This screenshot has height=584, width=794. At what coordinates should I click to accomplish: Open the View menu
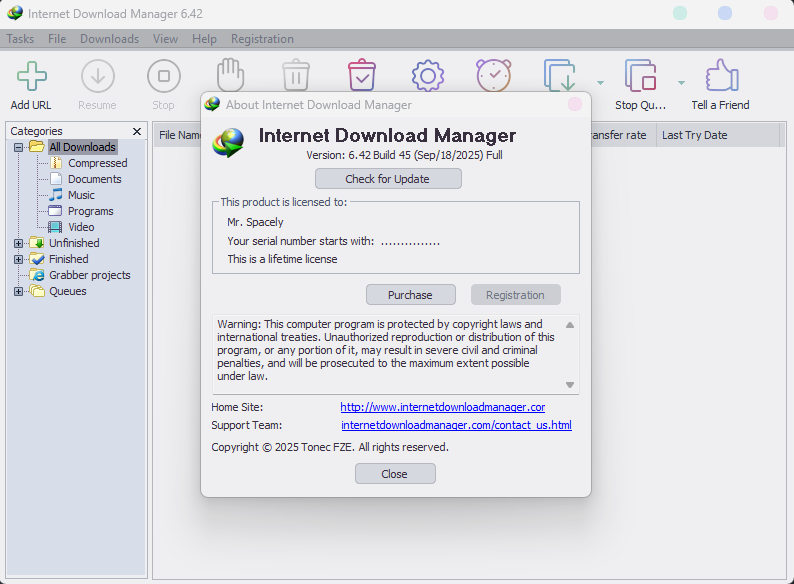coord(166,39)
